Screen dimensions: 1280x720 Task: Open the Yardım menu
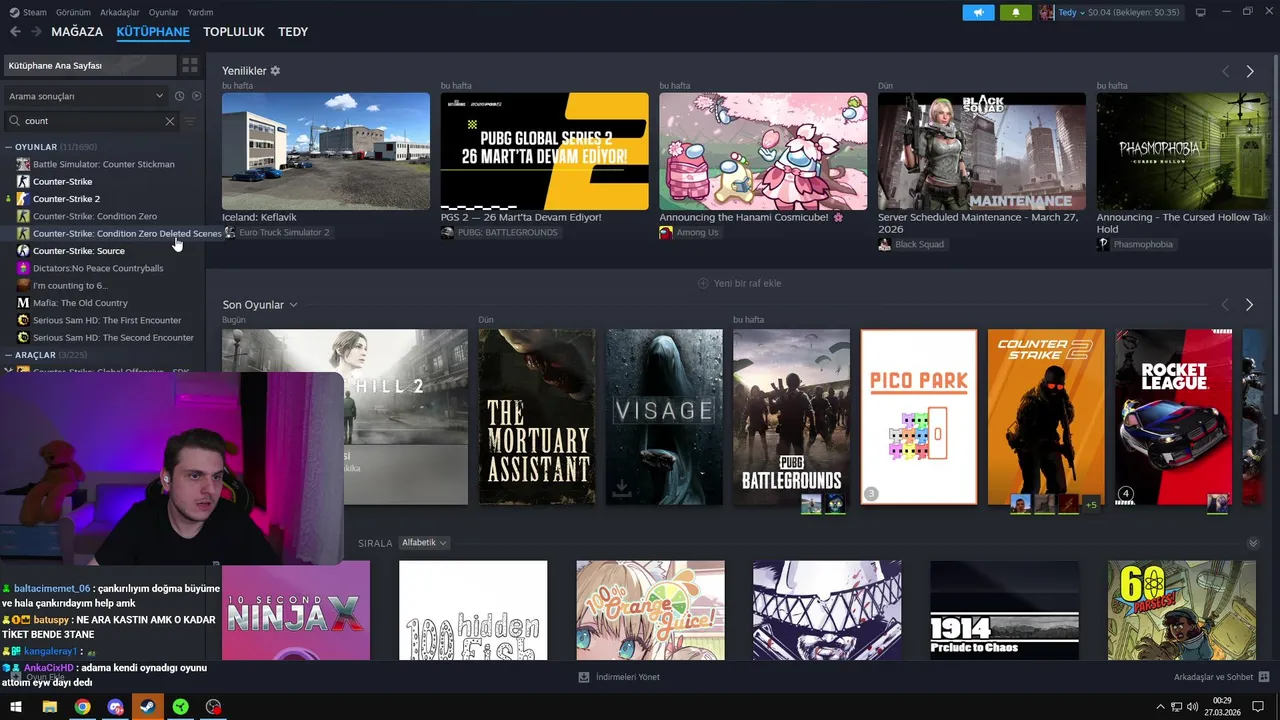[200, 12]
